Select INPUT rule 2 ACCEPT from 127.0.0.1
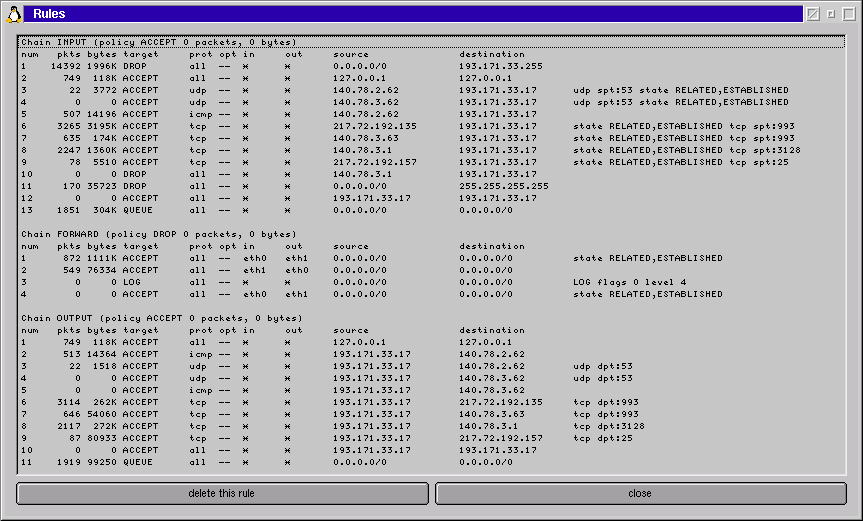The height and width of the screenshot is (521, 863). pos(432,78)
